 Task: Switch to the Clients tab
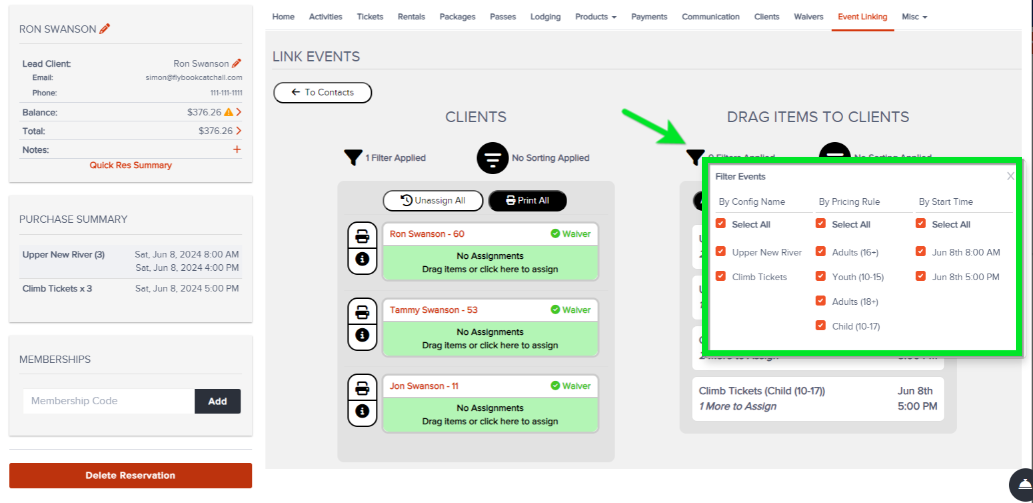pos(767,16)
